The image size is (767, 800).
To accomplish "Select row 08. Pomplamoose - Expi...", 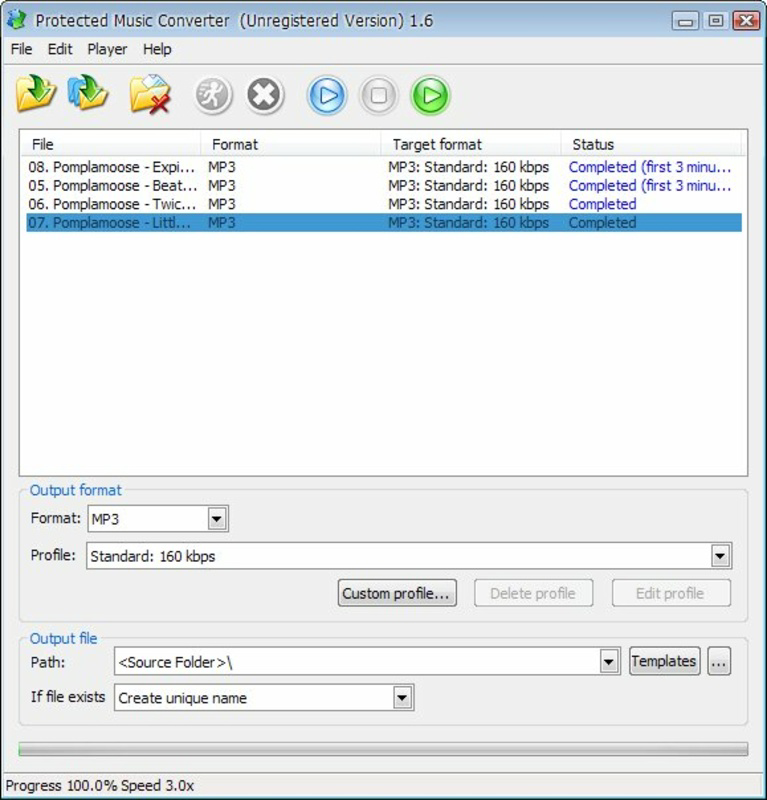I will click(384, 167).
